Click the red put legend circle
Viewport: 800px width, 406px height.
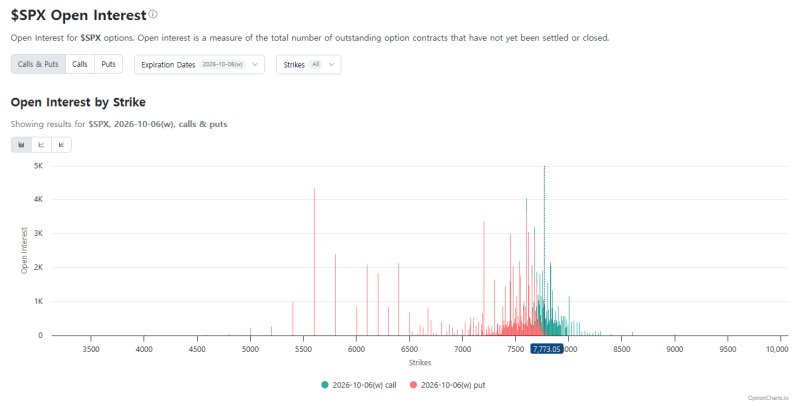pyautogui.click(x=413, y=385)
